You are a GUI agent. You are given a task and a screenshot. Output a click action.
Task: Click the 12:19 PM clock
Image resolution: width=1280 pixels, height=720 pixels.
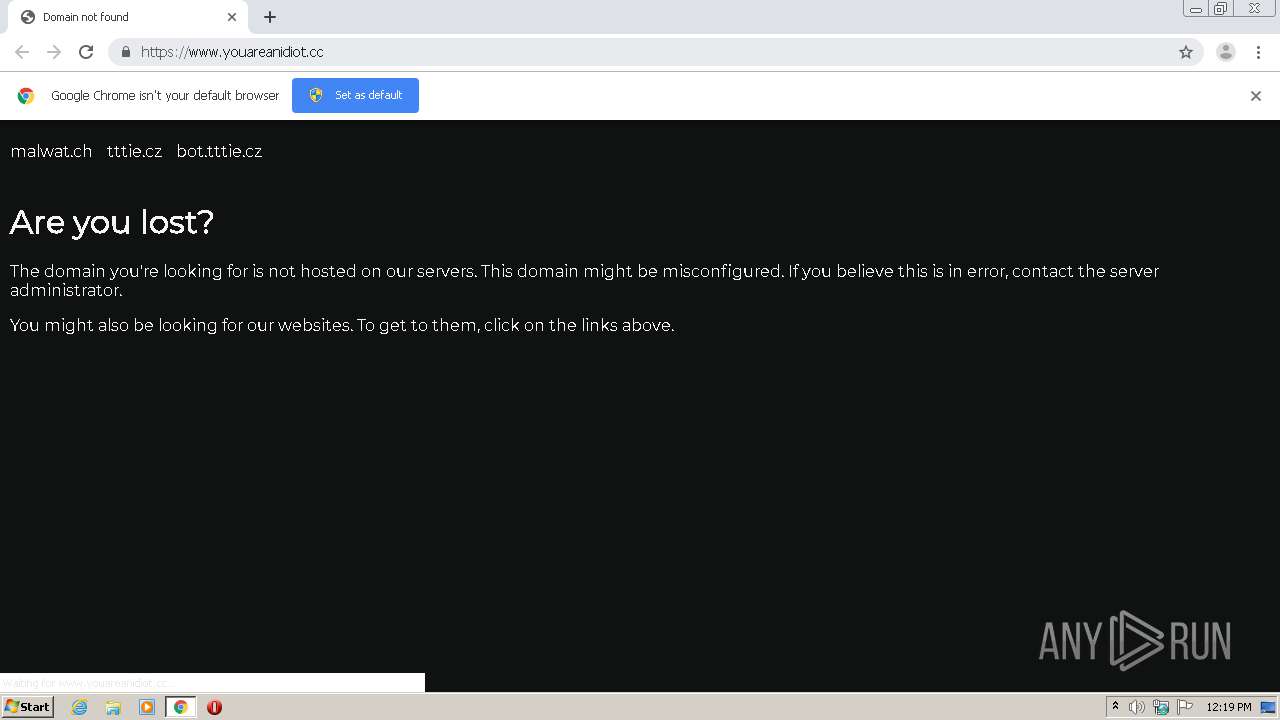pyautogui.click(x=1229, y=707)
